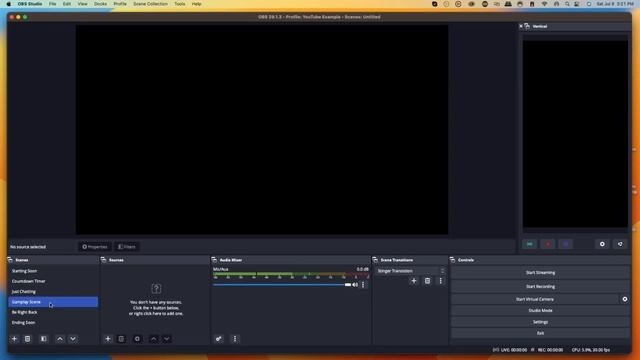Open virtual camera configuration gear
Screen dimensions: 640x360
point(624,299)
